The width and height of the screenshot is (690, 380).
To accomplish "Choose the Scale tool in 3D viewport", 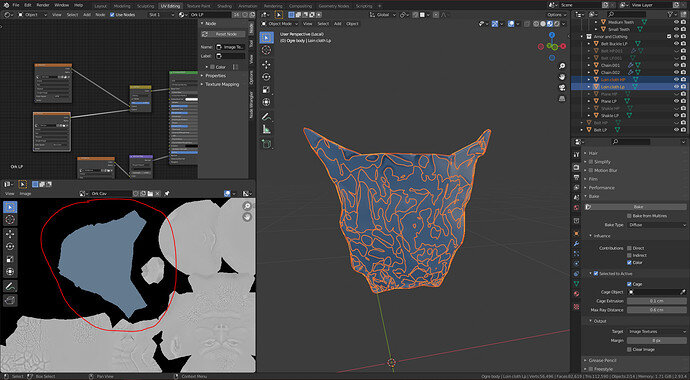I will click(266, 90).
